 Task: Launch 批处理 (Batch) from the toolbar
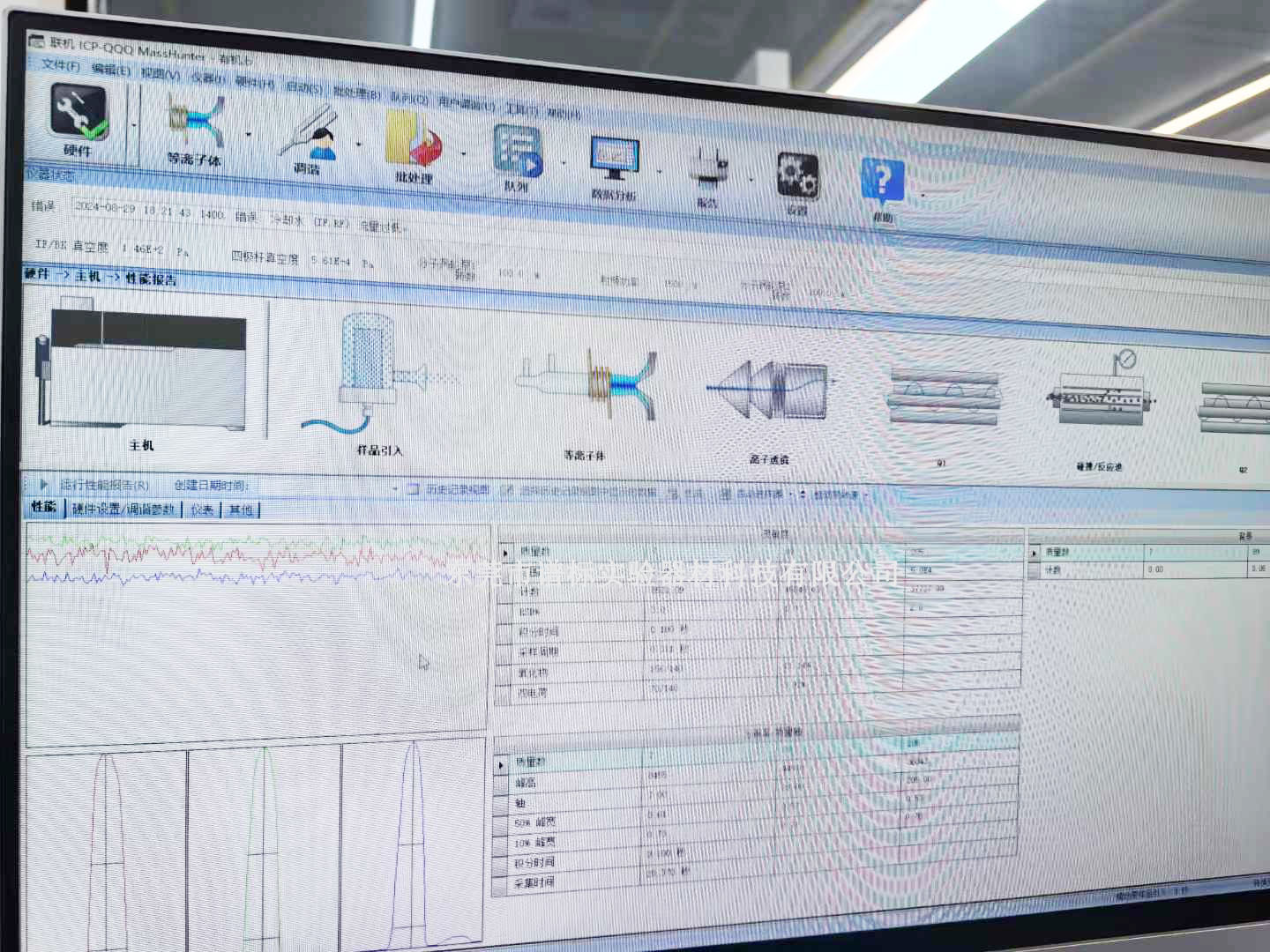pos(415,145)
